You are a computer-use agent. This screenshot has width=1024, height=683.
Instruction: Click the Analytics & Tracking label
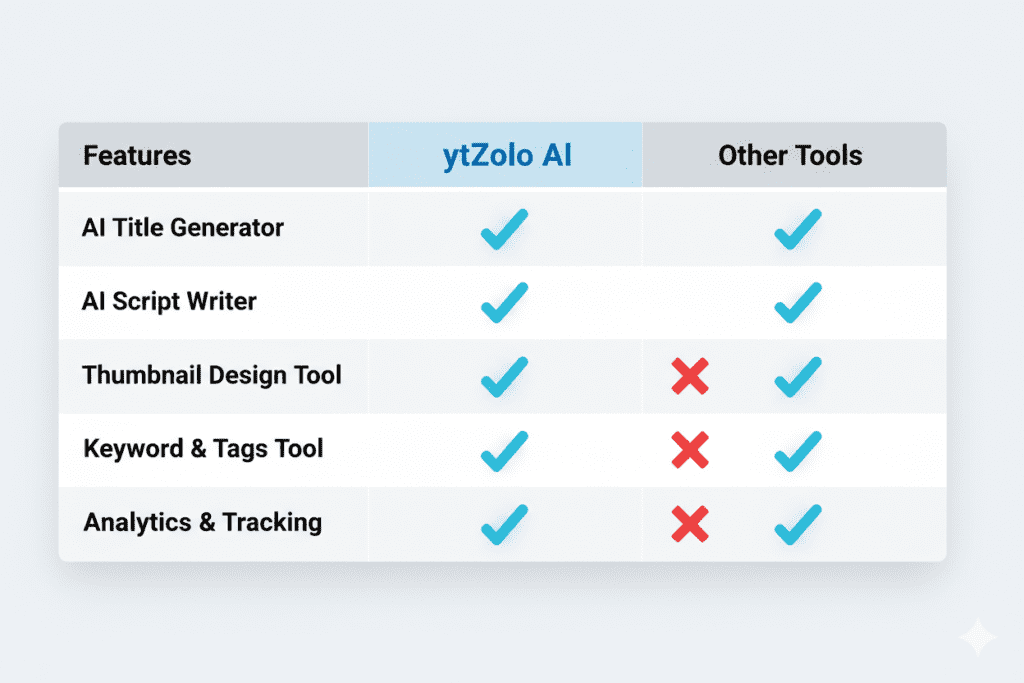(203, 522)
